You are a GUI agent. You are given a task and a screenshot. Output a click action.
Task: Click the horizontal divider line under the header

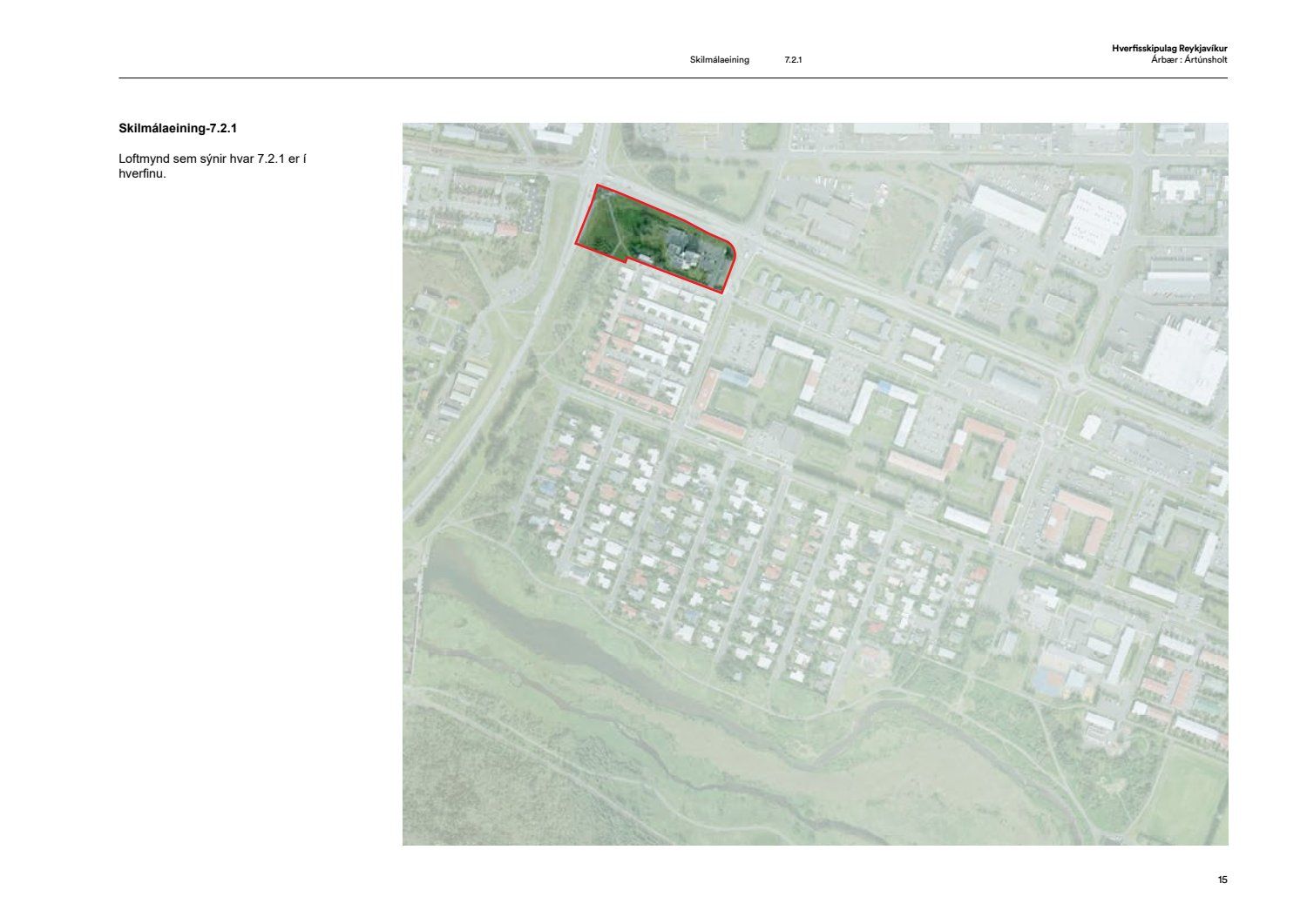[673, 78]
